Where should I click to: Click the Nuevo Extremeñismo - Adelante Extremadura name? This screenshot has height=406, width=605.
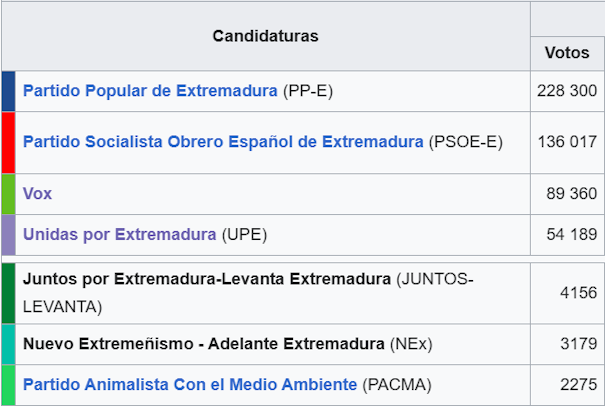(x=203, y=344)
